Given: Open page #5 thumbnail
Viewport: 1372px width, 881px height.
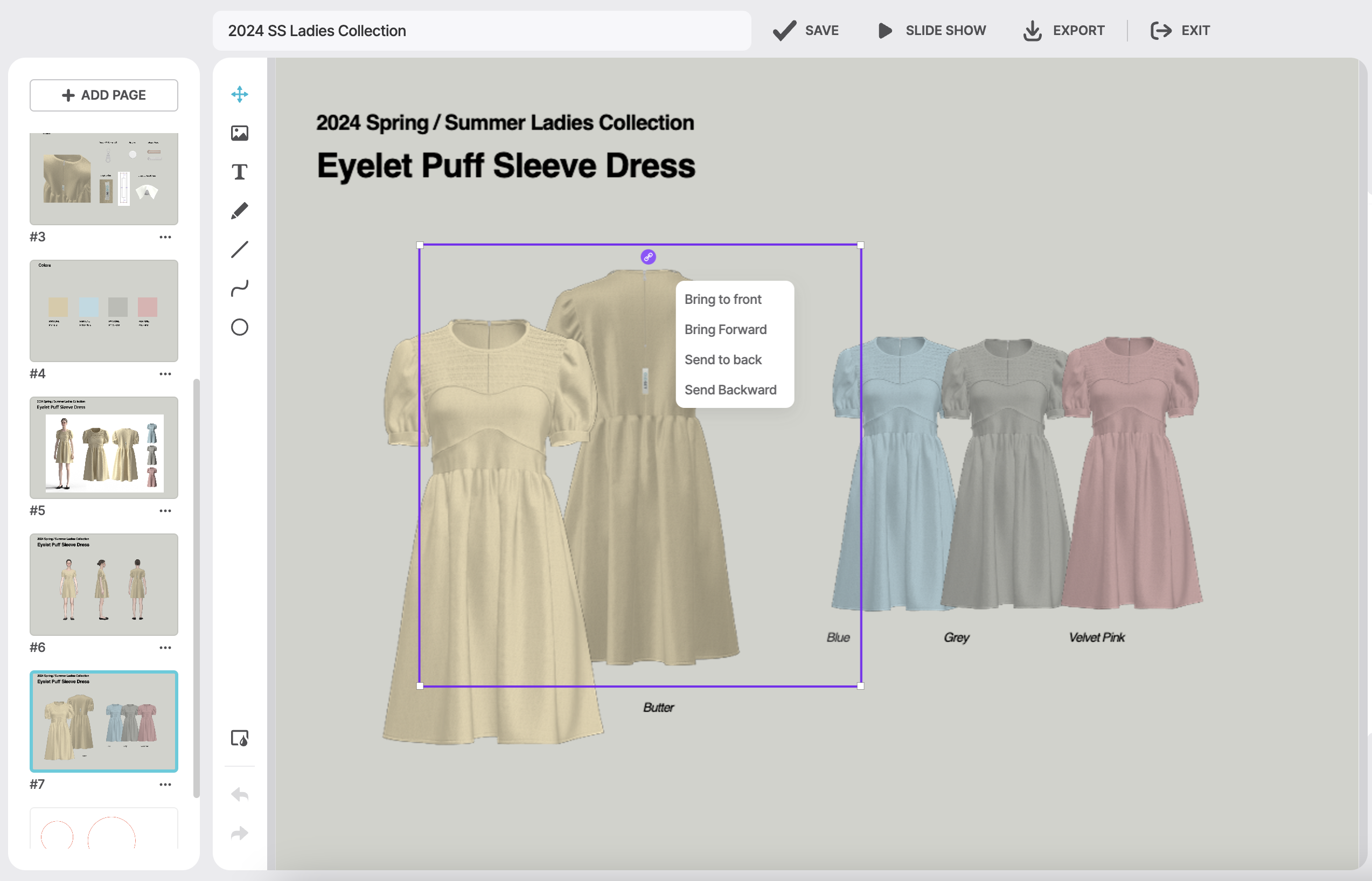Looking at the screenshot, I should point(103,447).
